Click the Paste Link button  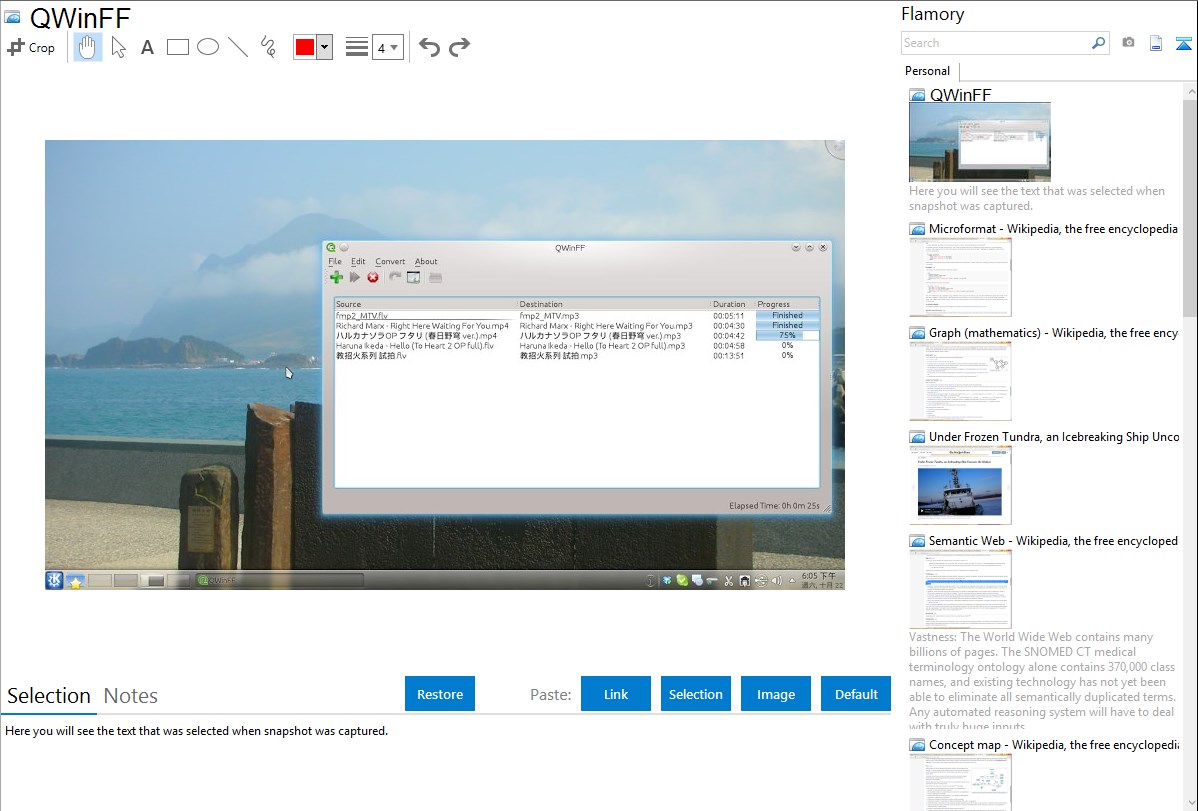[x=616, y=694]
